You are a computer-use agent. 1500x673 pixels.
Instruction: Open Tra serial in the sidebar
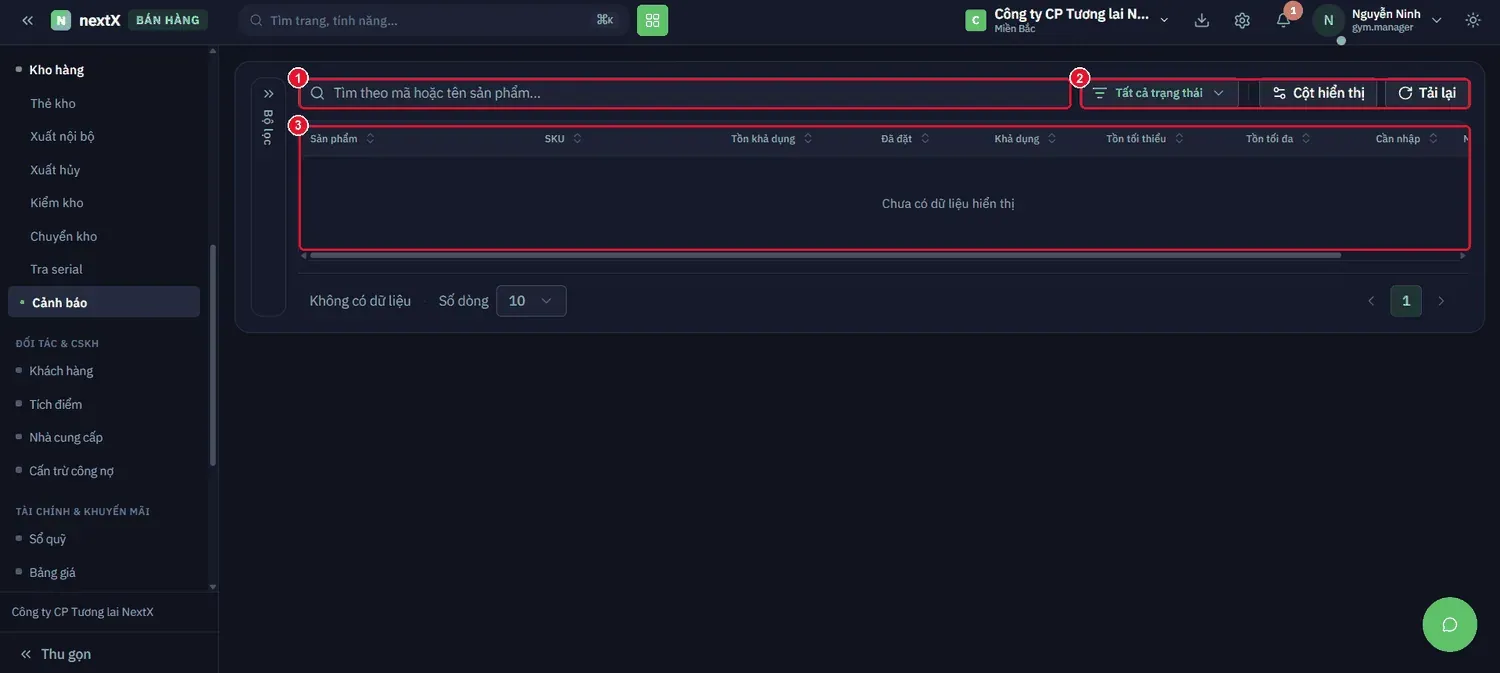click(x=56, y=269)
